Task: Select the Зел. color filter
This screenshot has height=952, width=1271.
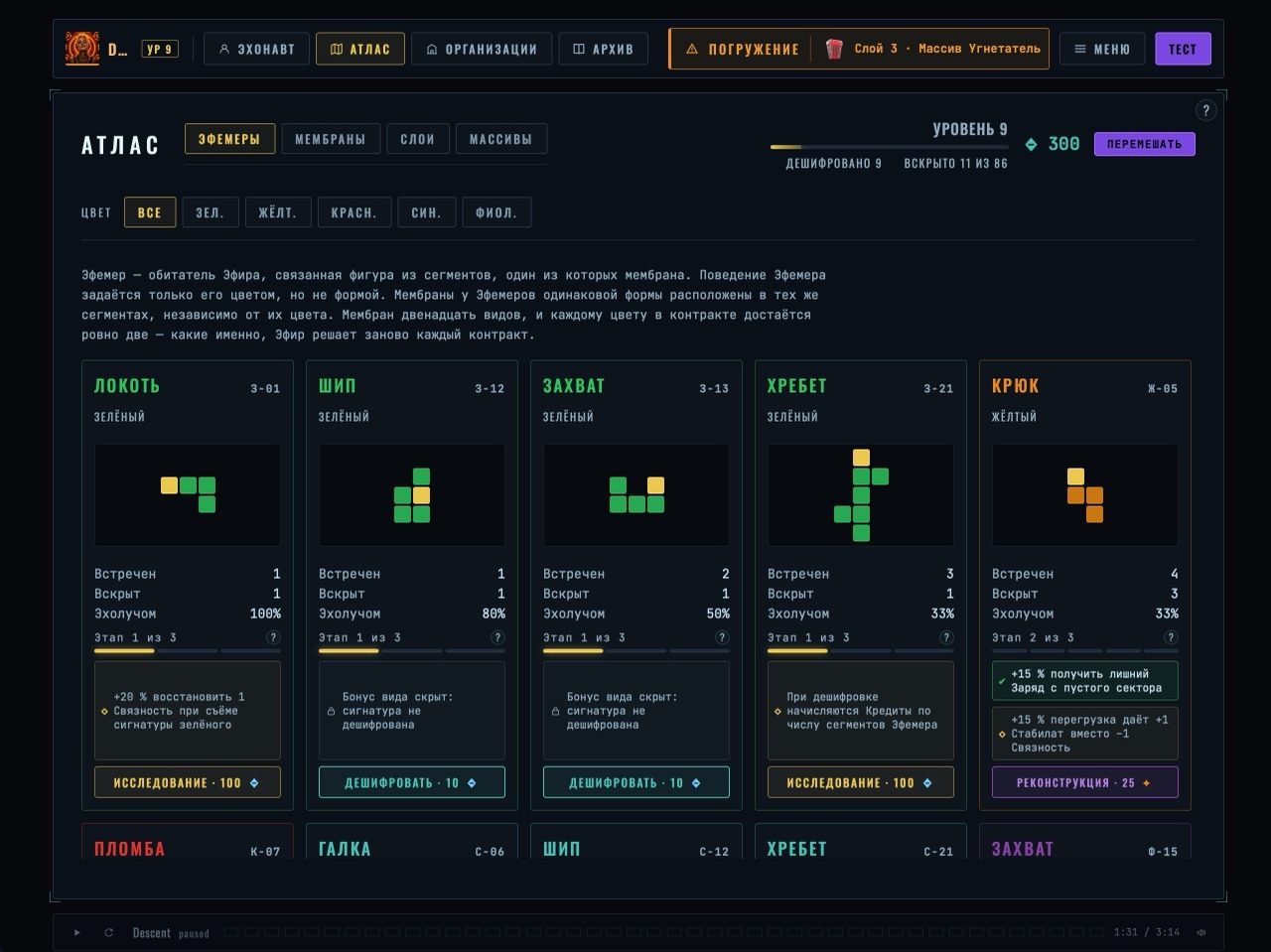Action: 211,212
